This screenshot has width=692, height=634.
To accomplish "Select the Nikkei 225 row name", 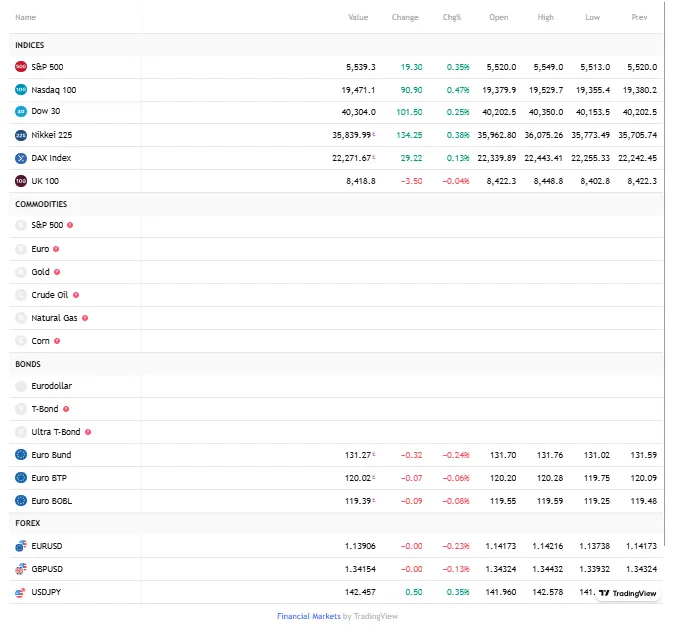I will coord(52,135).
